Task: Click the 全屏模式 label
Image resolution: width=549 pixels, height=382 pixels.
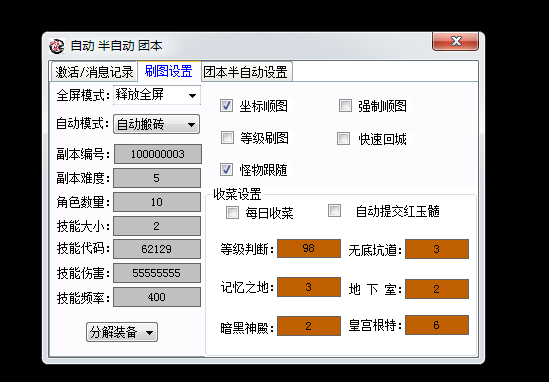Action: (x=83, y=95)
